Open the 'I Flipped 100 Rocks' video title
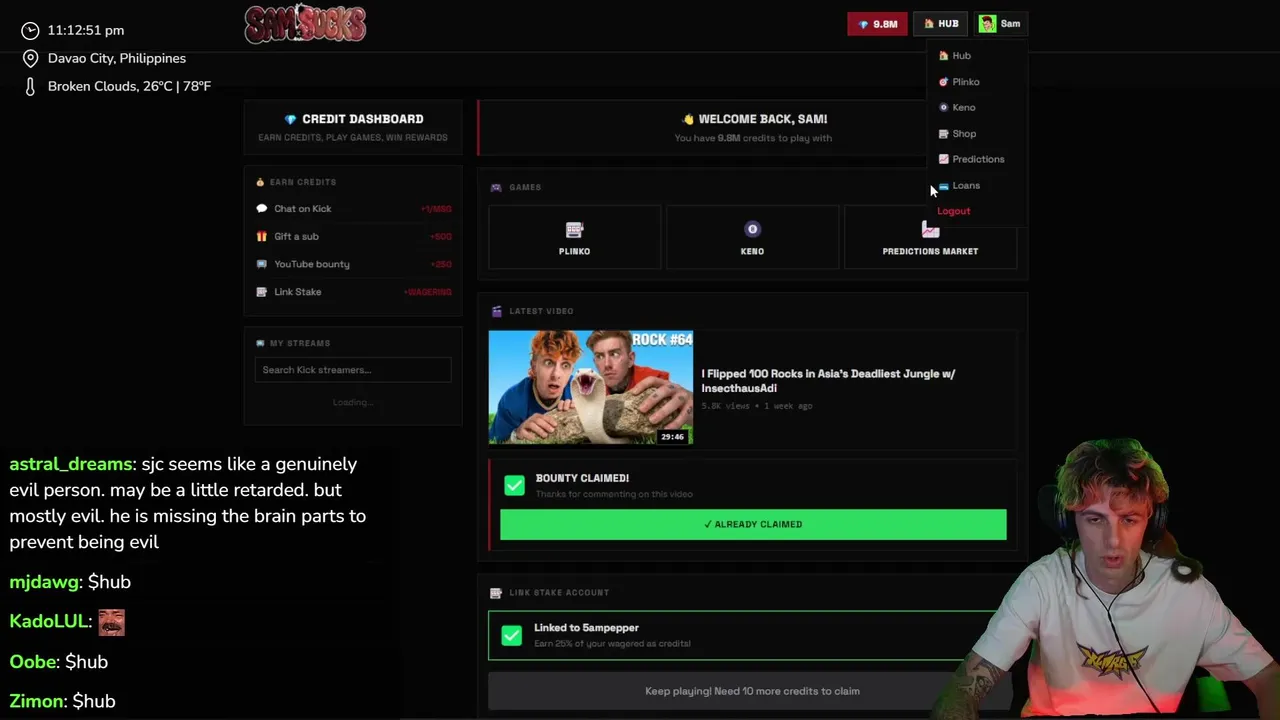 point(828,381)
